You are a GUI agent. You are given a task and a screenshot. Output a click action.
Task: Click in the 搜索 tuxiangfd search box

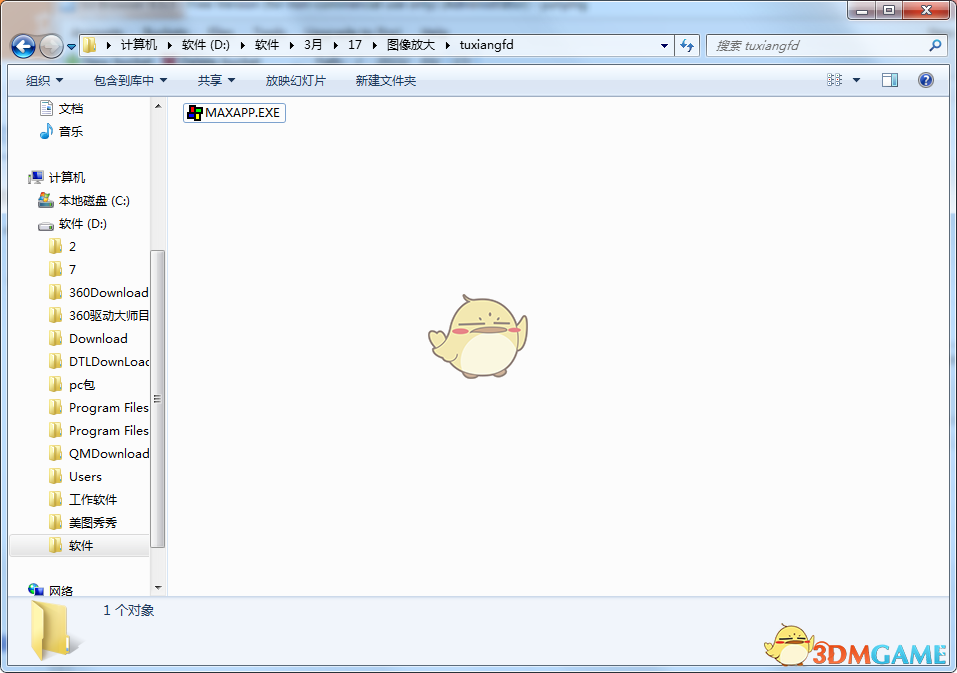[x=815, y=45]
